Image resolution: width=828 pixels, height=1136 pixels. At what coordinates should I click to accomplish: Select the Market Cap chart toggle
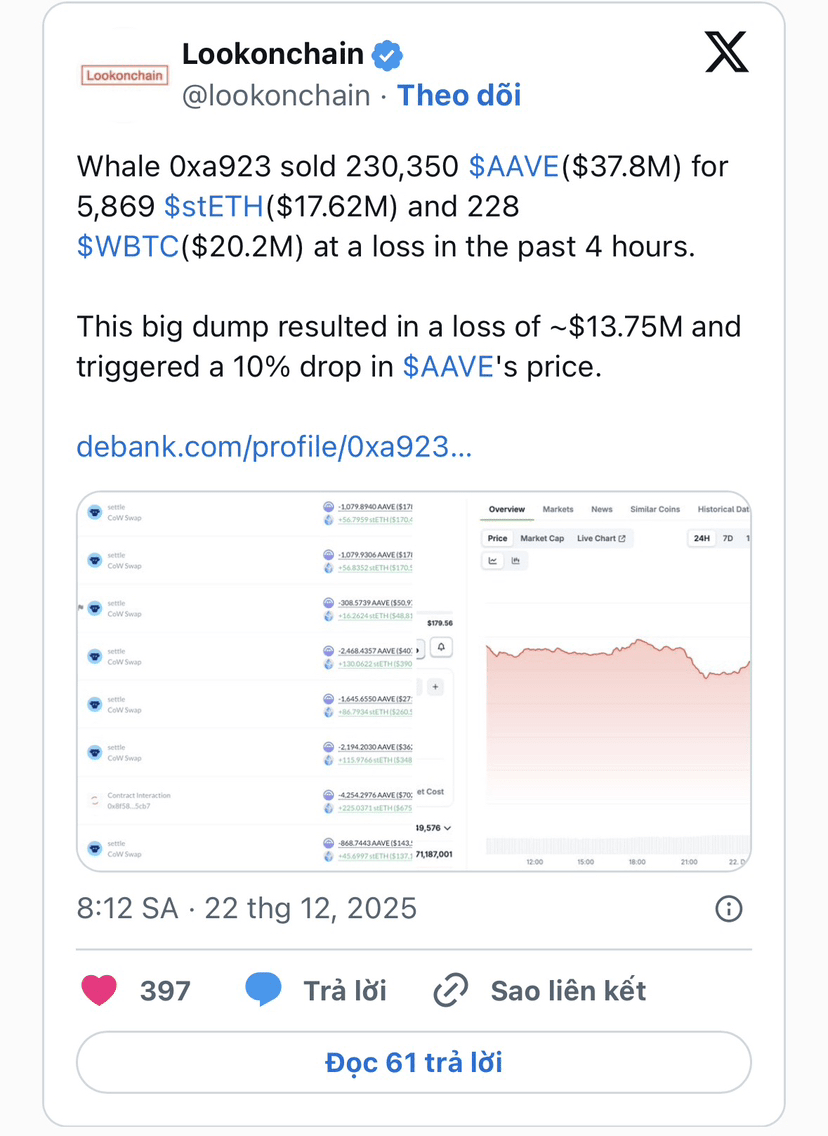[x=542, y=538]
